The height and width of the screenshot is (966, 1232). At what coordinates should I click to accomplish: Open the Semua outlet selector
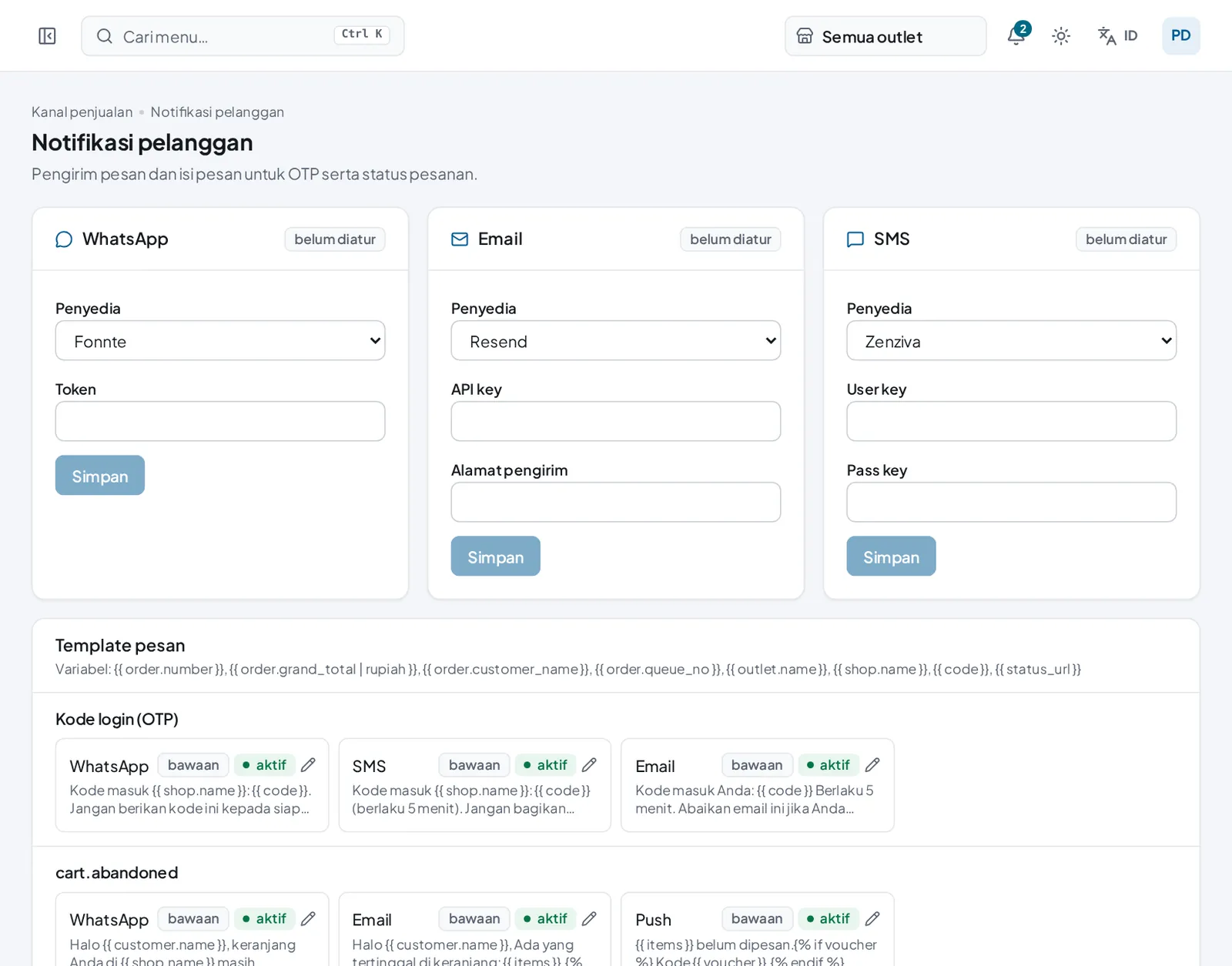(x=885, y=36)
